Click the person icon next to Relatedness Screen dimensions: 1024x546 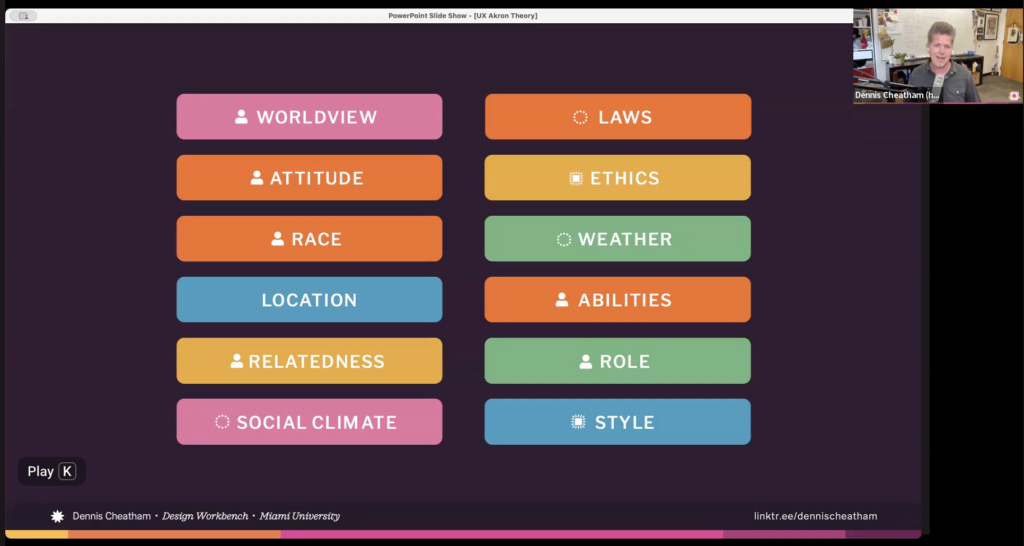(237, 361)
